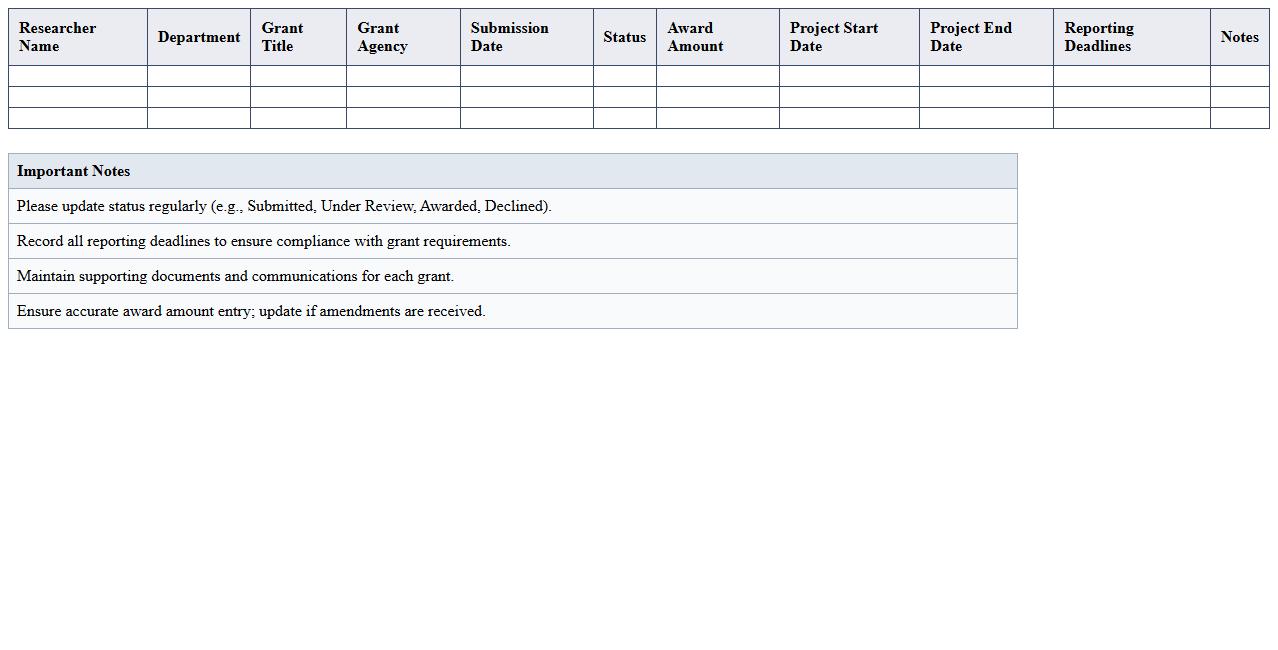The width and height of the screenshot is (1278, 650).
Task: Click the Submission Date column header
Action: click(x=526, y=37)
